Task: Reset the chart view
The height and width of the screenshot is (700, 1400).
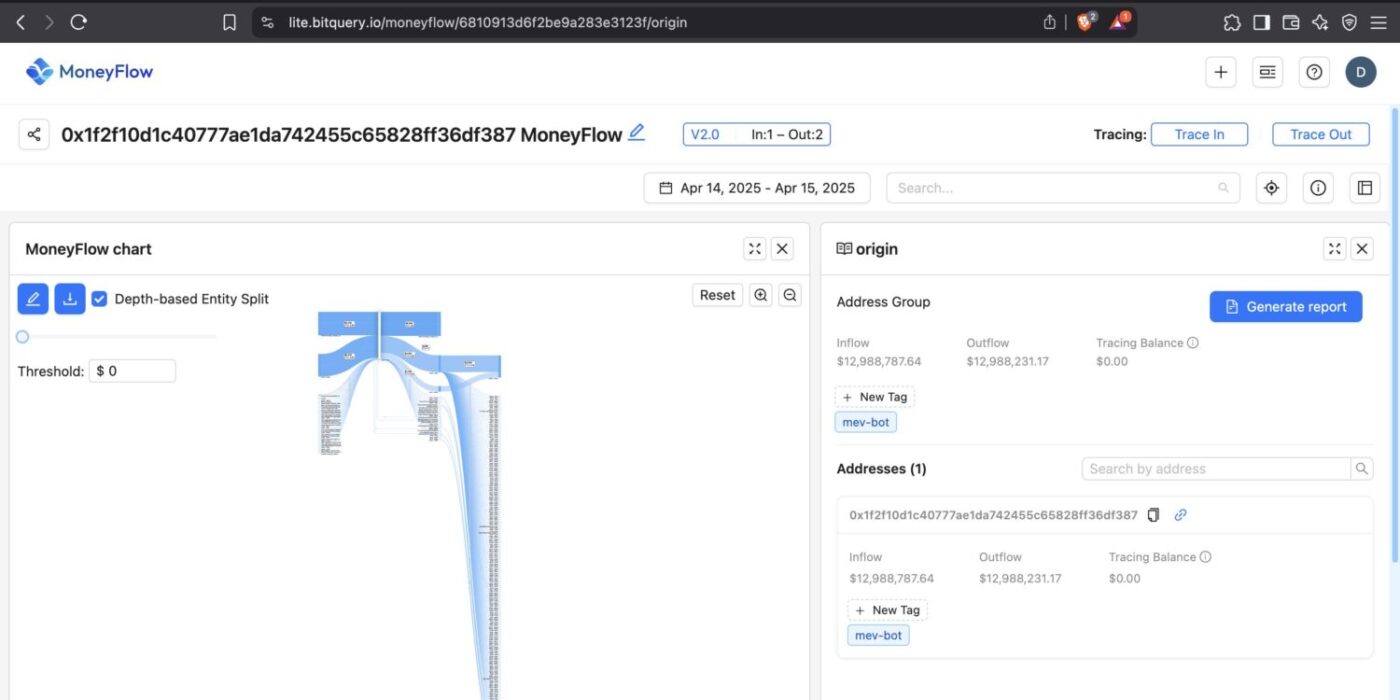Action: point(717,295)
